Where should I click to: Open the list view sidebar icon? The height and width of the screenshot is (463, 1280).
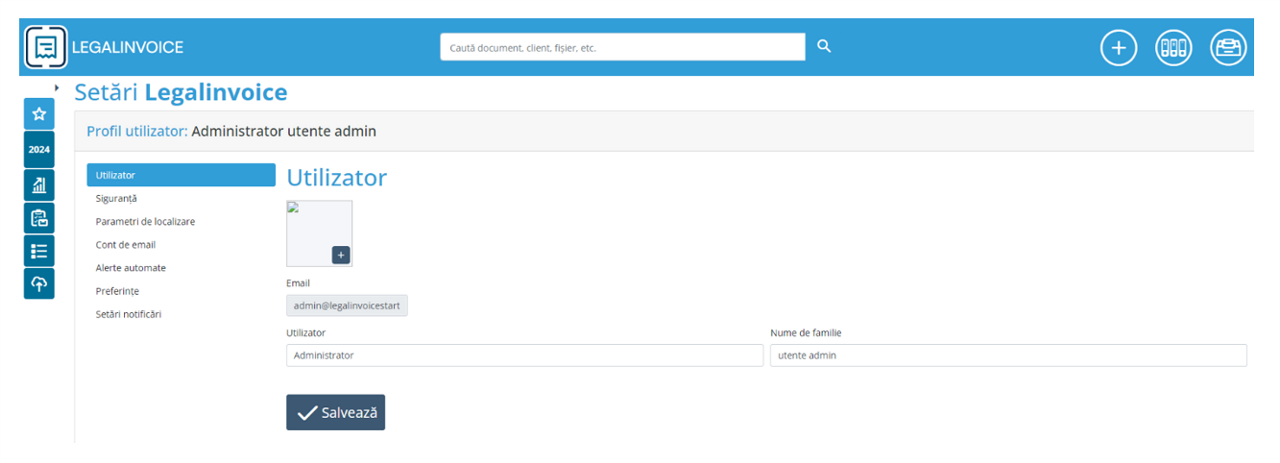point(39,251)
